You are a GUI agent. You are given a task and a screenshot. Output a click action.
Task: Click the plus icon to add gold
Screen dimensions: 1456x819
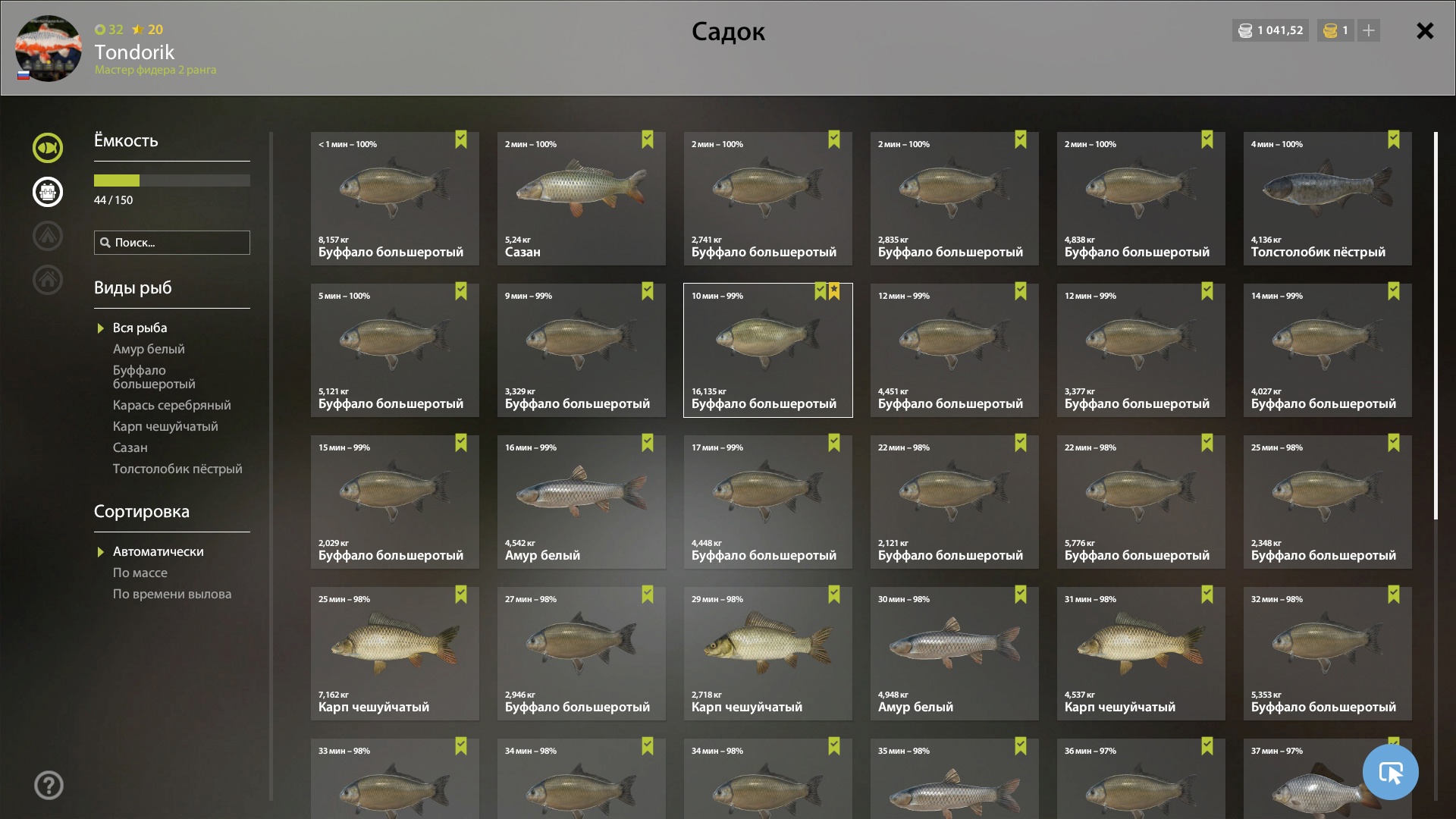(x=1369, y=30)
